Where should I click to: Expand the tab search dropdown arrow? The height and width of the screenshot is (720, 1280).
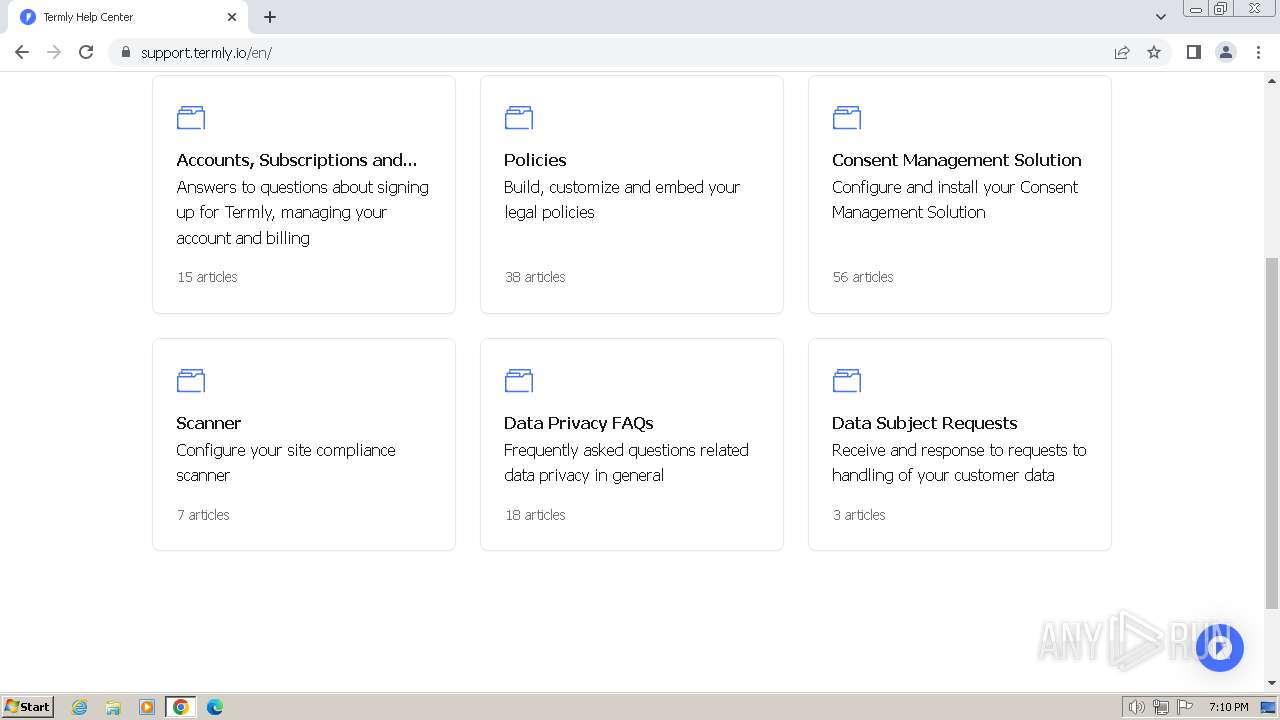(1161, 17)
